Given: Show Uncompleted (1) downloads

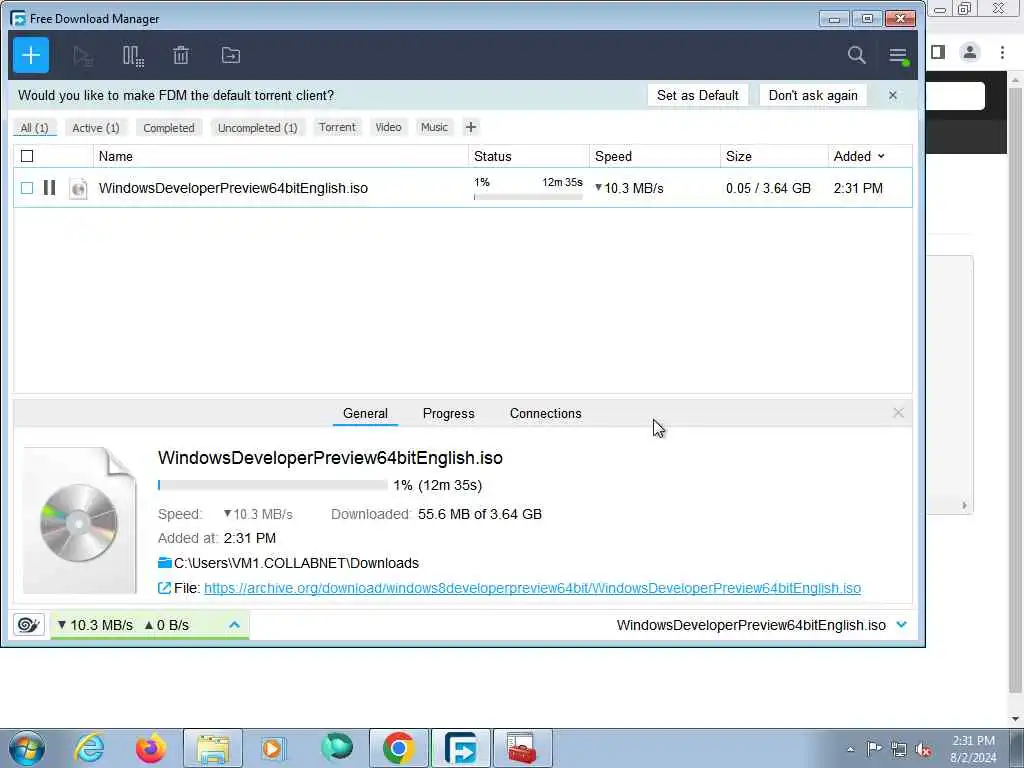Looking at the screenshot, I should [x=258, y=128].
